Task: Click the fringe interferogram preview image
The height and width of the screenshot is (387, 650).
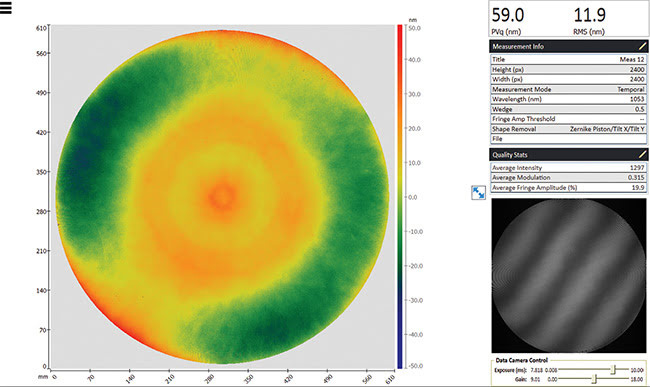Action: coord(569,276)
